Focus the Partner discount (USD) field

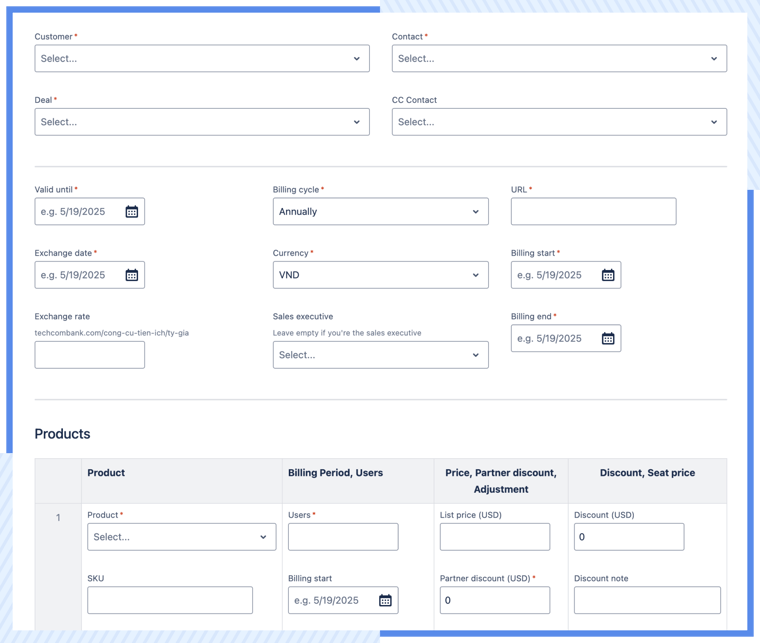coord(495,600)
